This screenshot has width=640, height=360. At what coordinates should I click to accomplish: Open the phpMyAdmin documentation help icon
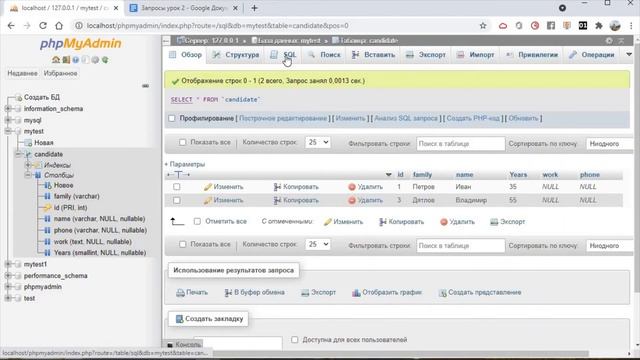(x=76, y=60)
